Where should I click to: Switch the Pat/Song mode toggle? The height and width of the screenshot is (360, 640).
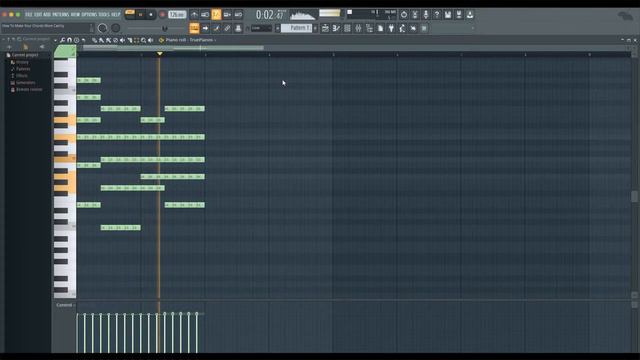tap(130, 14)
